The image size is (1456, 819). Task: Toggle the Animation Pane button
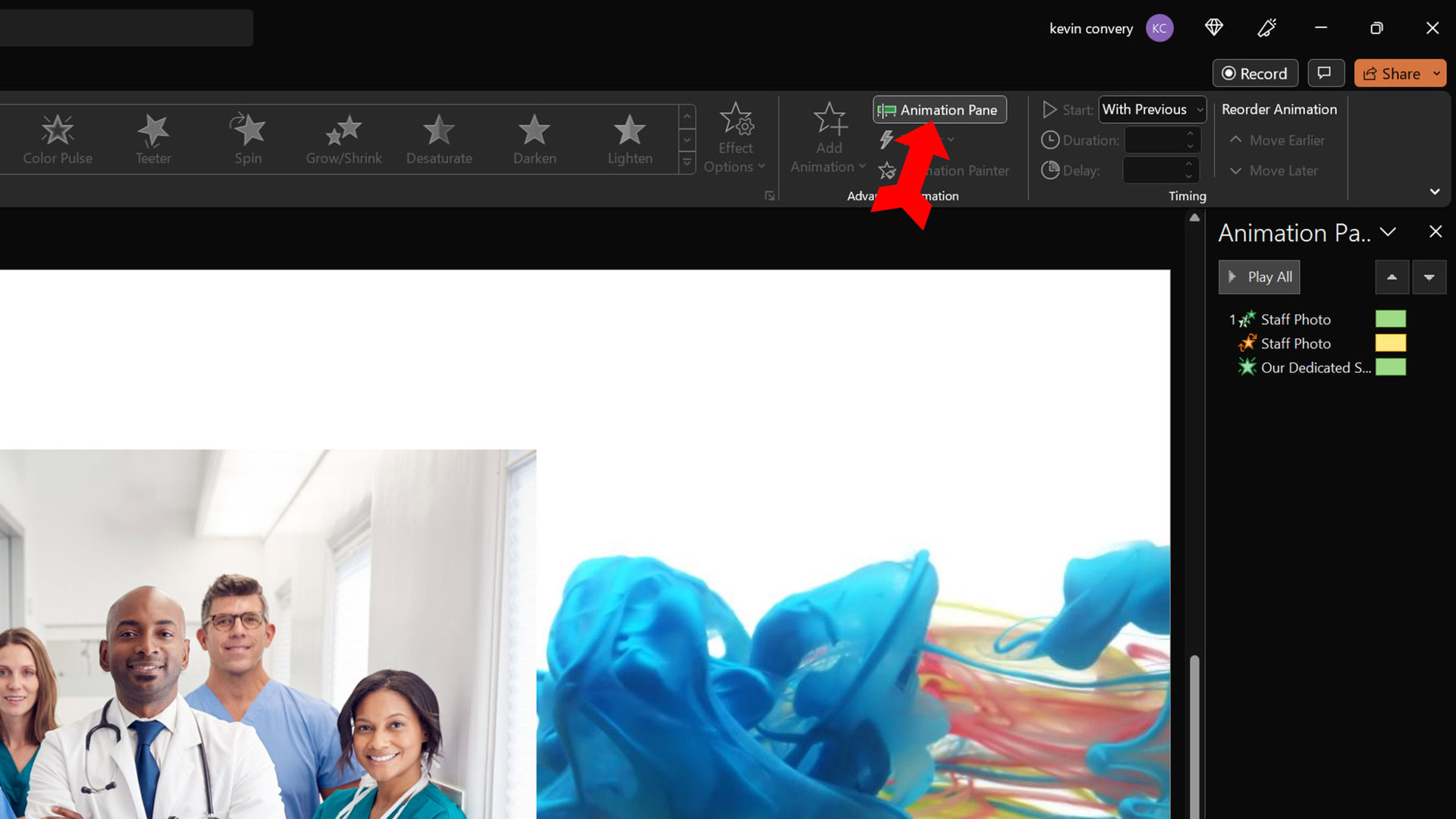pos(940,110)
